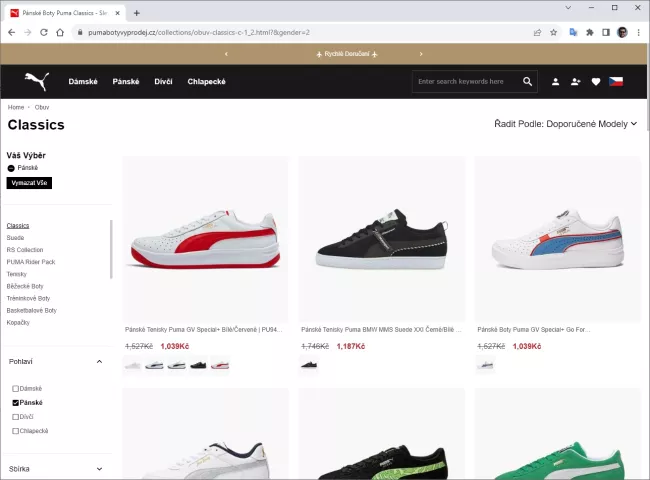This screenshot has width=650, height=480.
Task: Reload the page with refresh icon
Action: click(44, 32)
